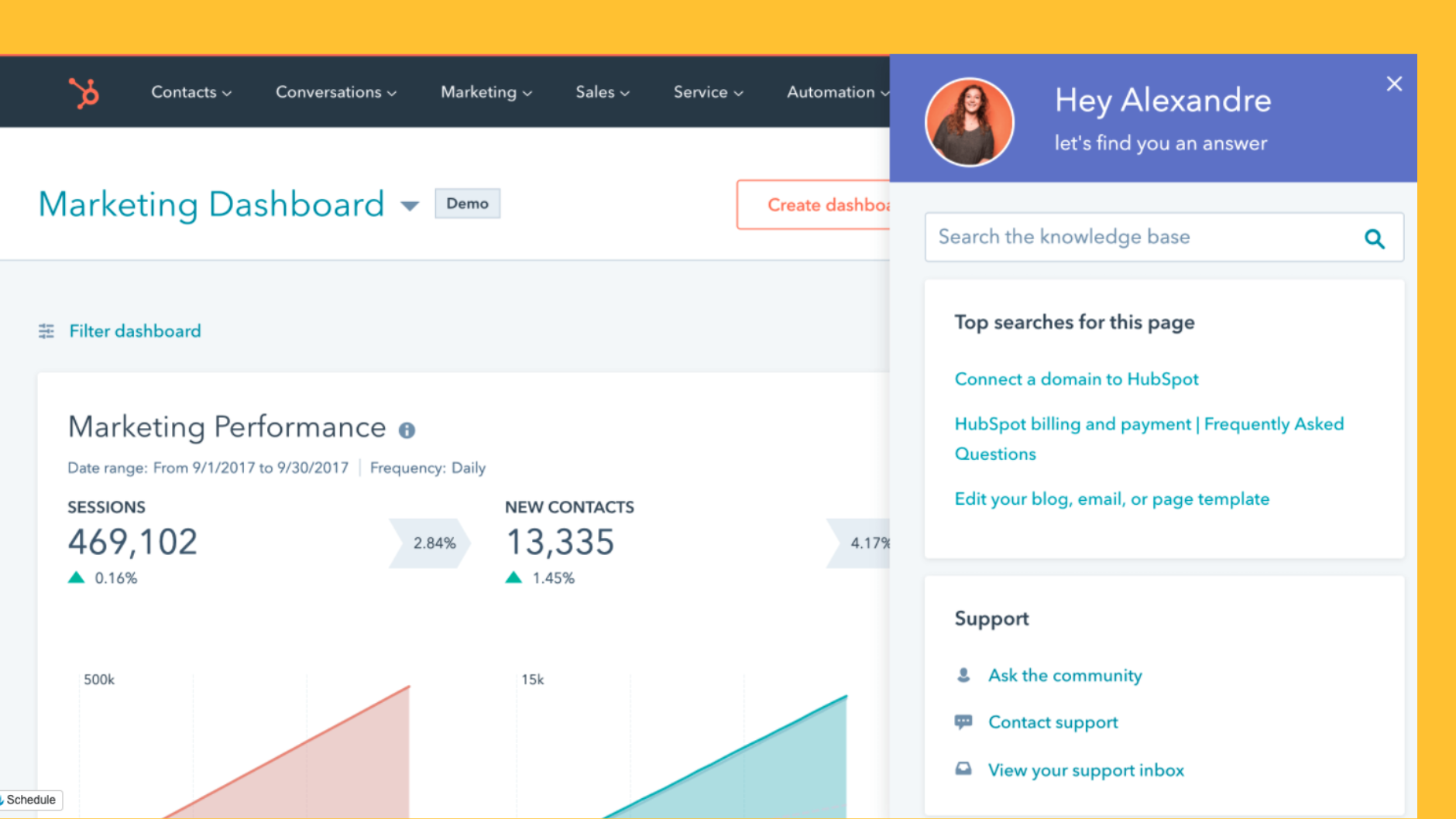Click the red Sessions area chart

pyautogui.click(x=333, y=766)
